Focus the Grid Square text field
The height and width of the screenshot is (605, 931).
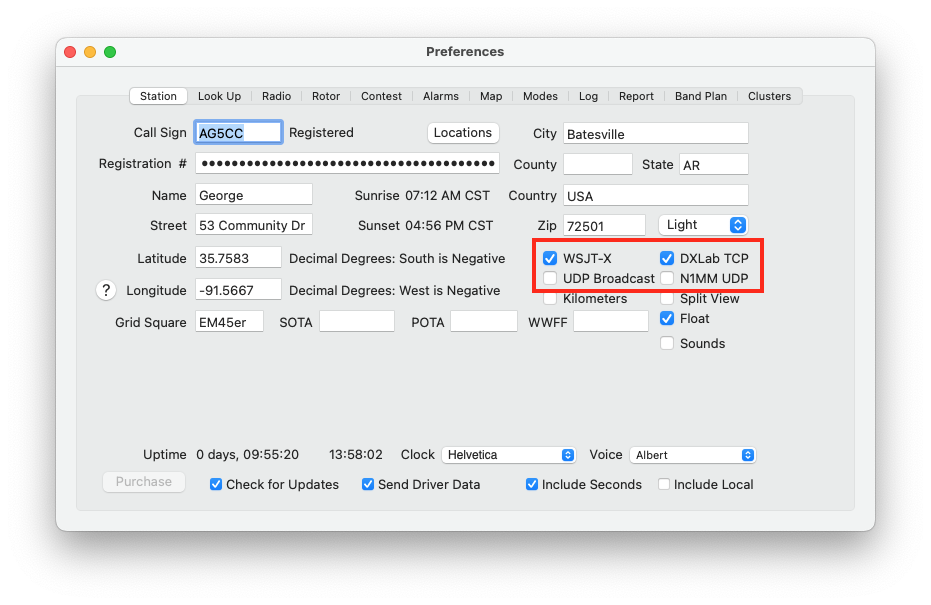pos(229,322)
